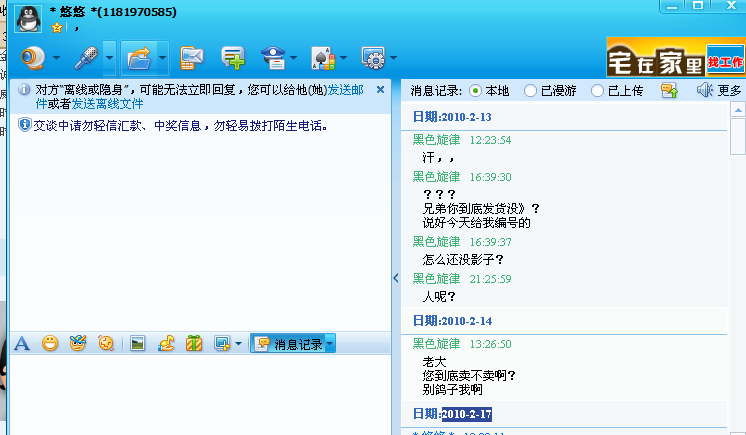Click the contact's penguin avatar

click(28, 19)
